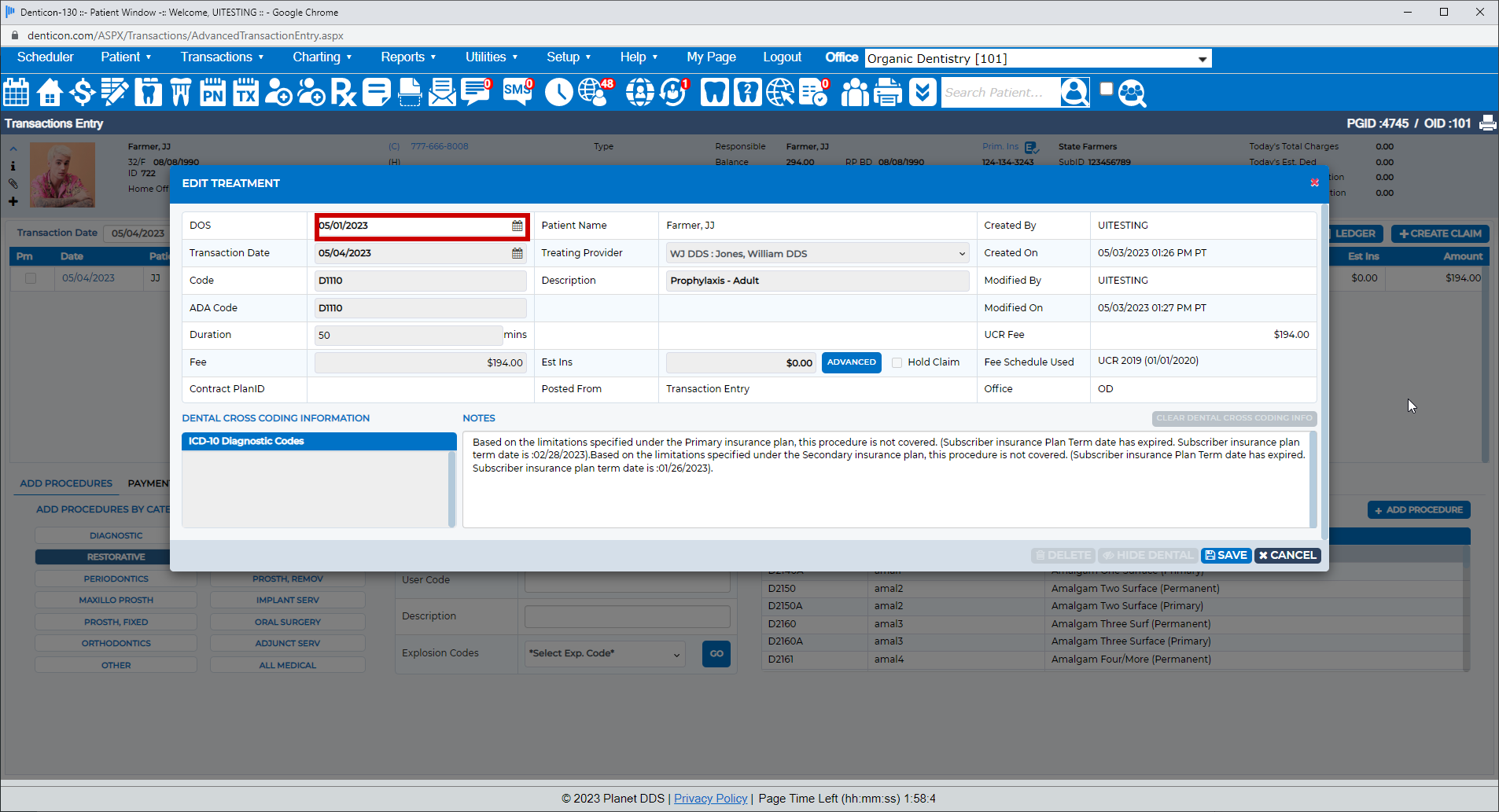1499x812 pixels.
Task: Click the home icon in toolbar
Action: tap(50, 93)
